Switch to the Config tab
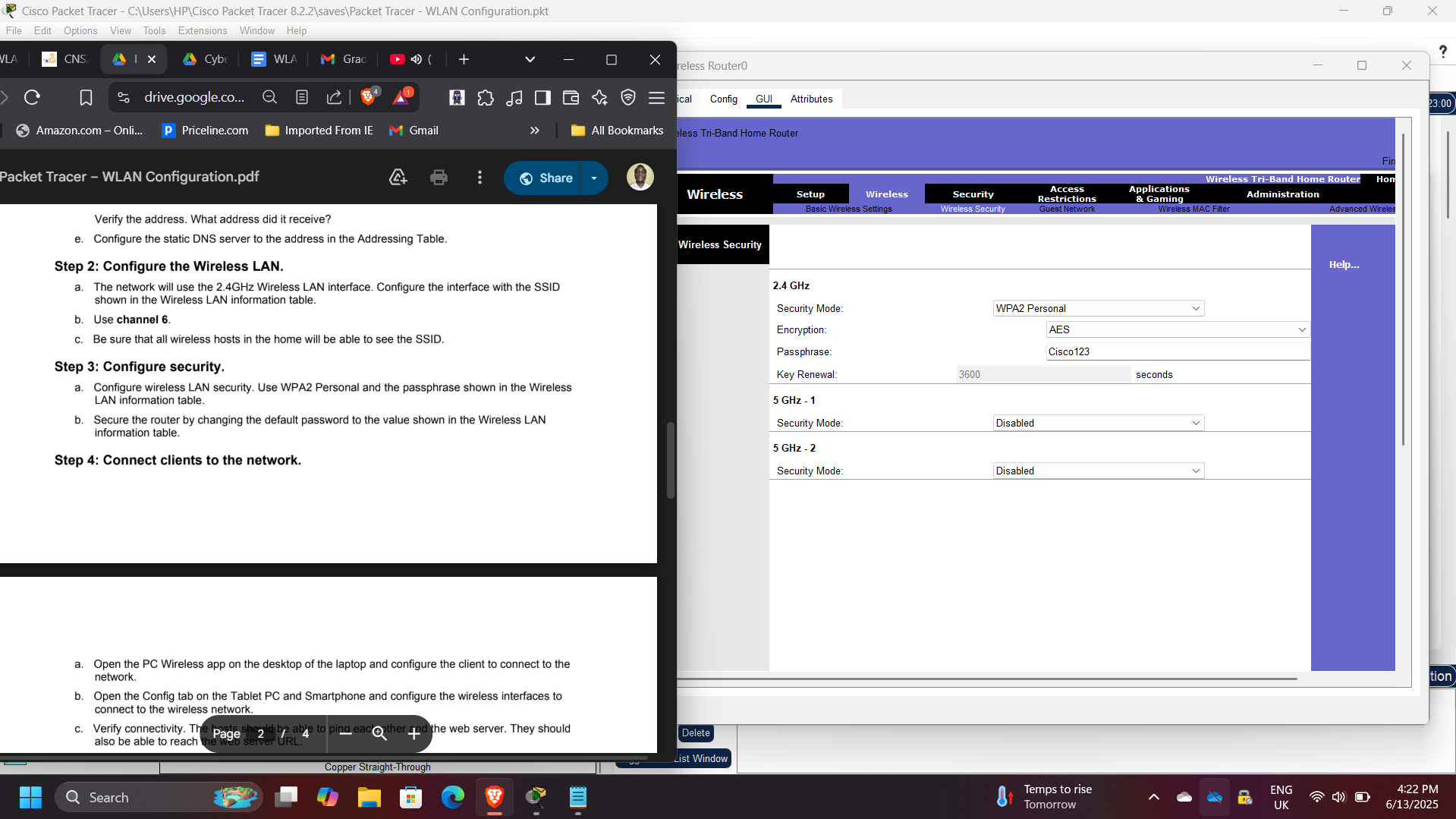Screen dimensions: 1456x819 [723, 99]
